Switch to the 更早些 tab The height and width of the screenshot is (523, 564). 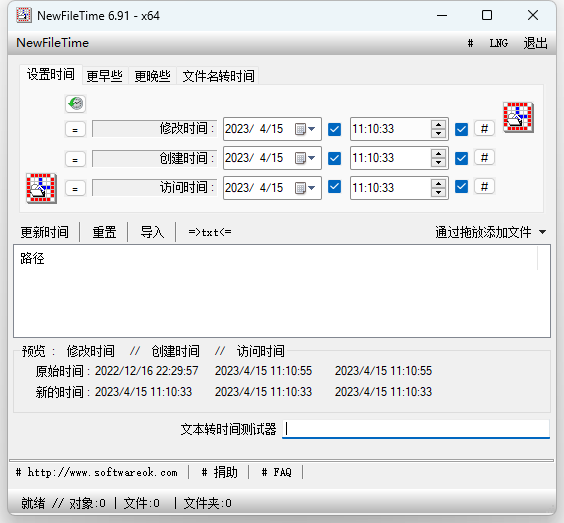[x=105, y=76]
